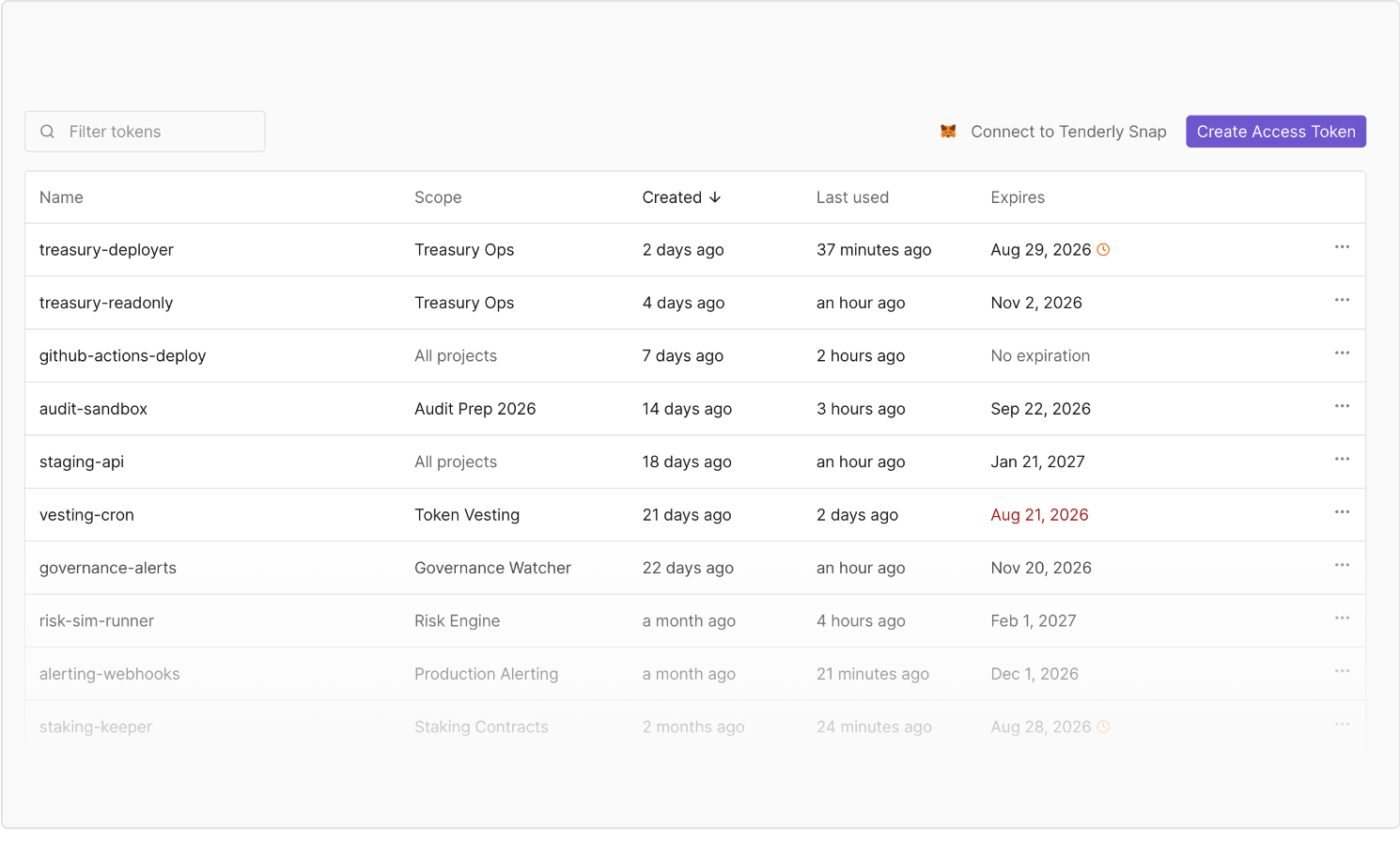Click the Feb 1, 2027 expiry date

(1034, 620)
